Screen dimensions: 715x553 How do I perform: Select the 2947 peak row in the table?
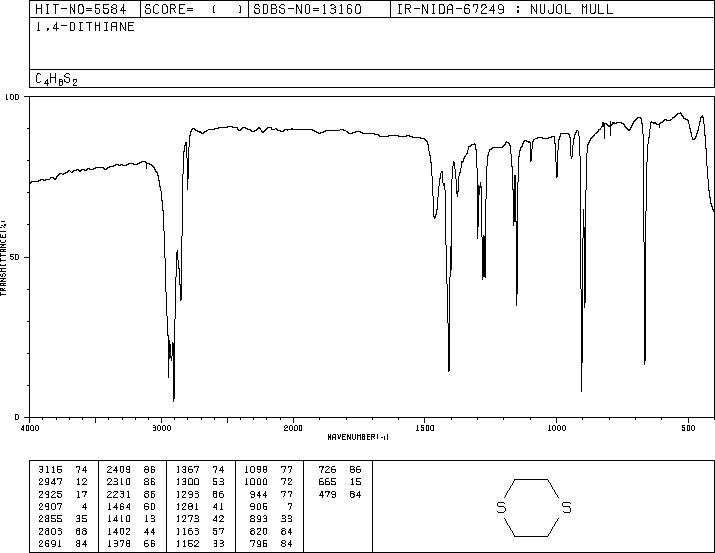[x=62, y=481]
